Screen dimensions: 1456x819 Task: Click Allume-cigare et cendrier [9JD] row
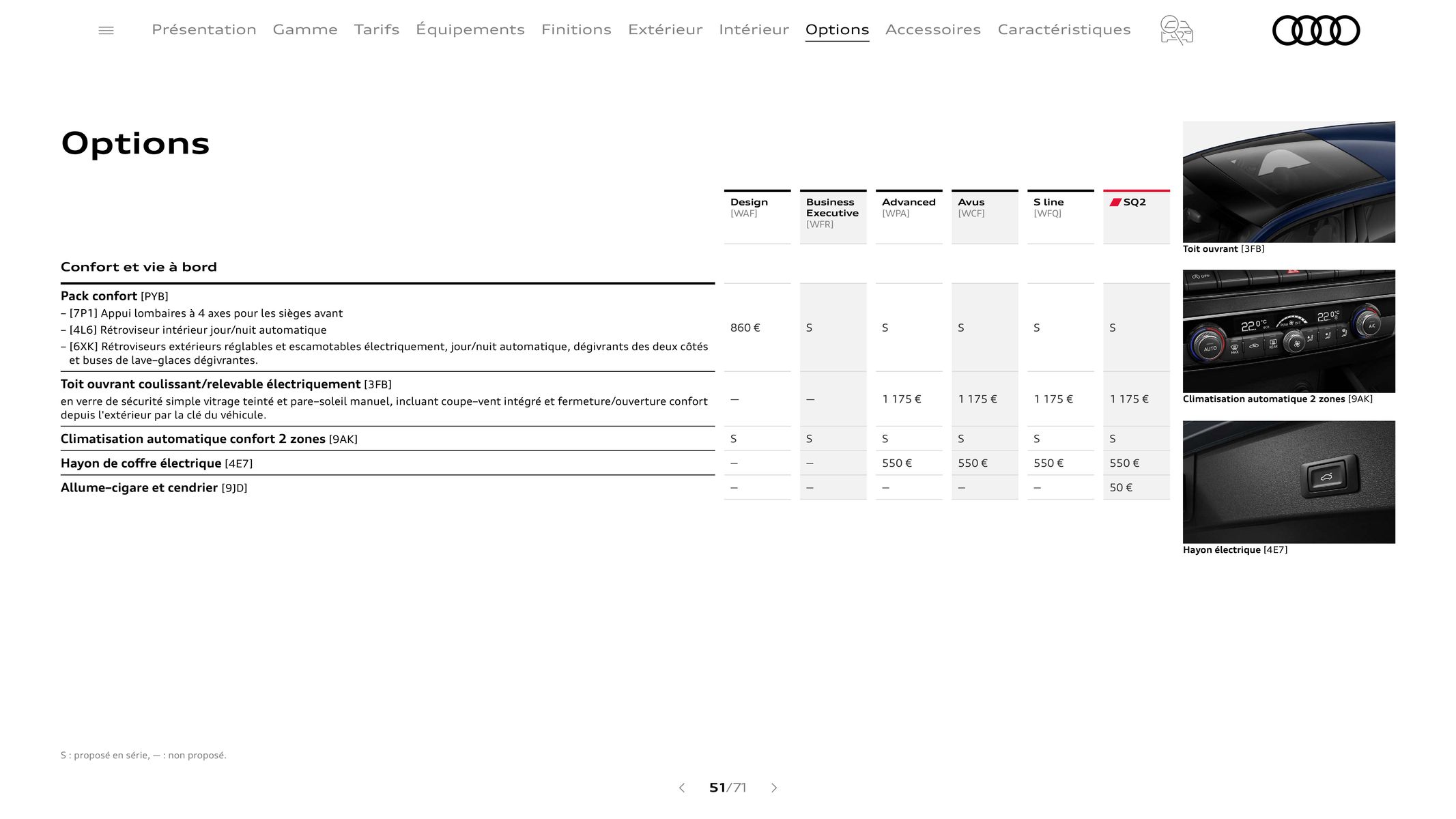(154, 488)
